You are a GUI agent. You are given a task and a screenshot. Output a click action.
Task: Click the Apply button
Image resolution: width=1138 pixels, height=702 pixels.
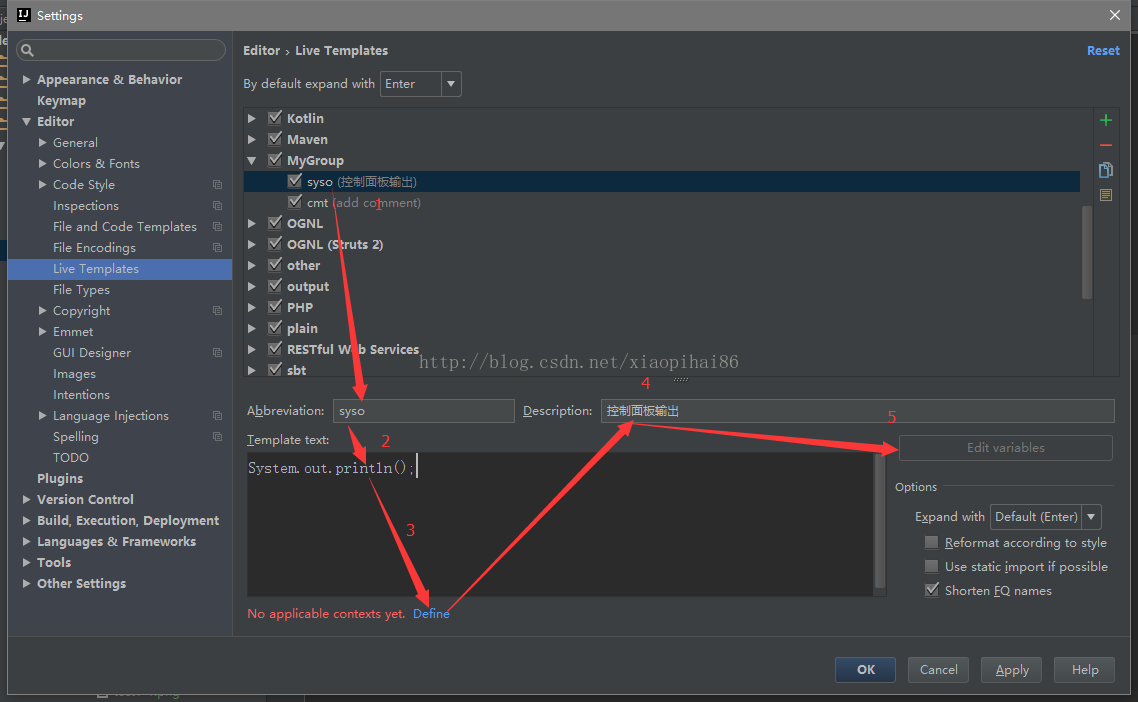coord(1012,669)
